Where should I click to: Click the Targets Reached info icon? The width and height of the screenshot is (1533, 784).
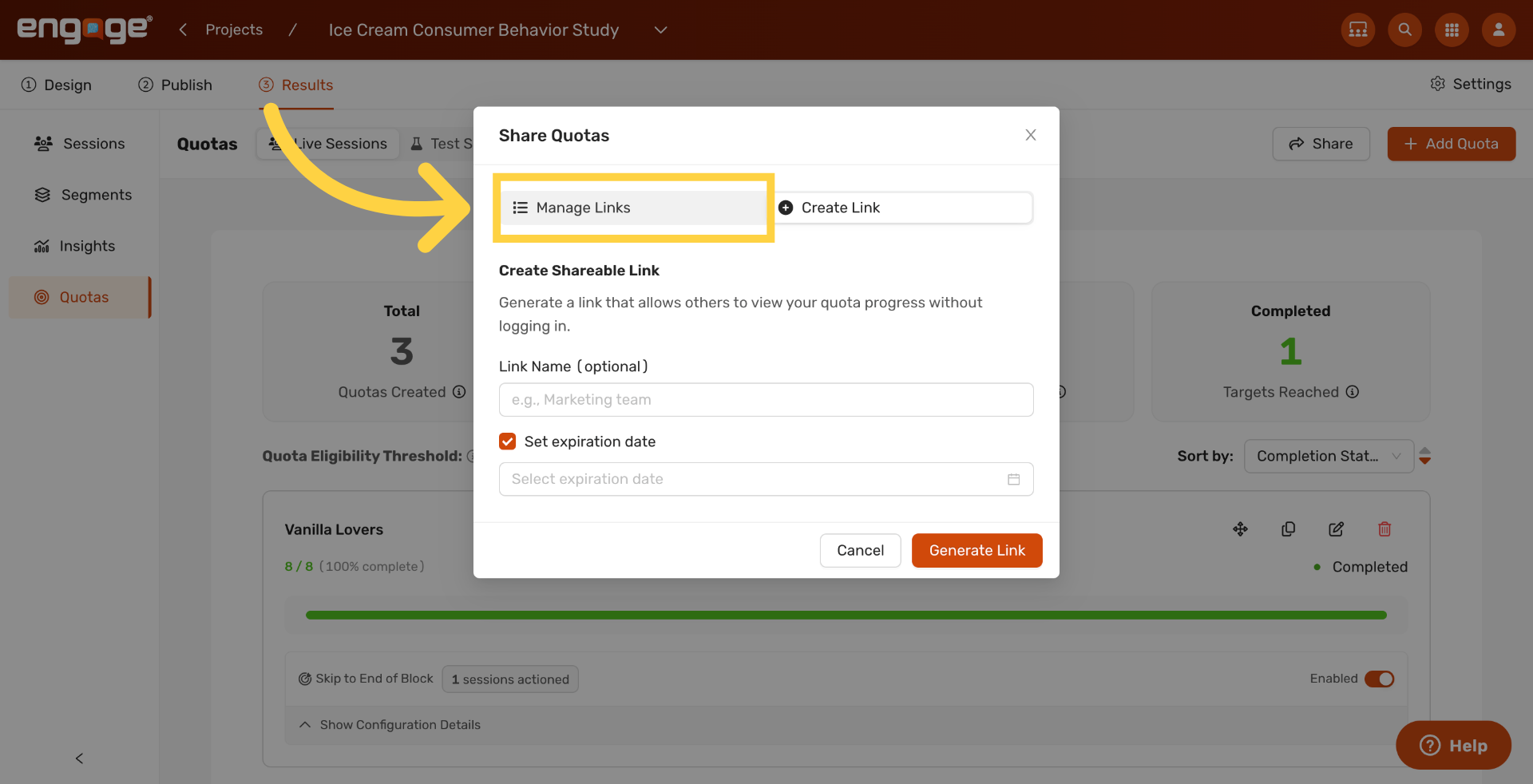(1353, 392)
